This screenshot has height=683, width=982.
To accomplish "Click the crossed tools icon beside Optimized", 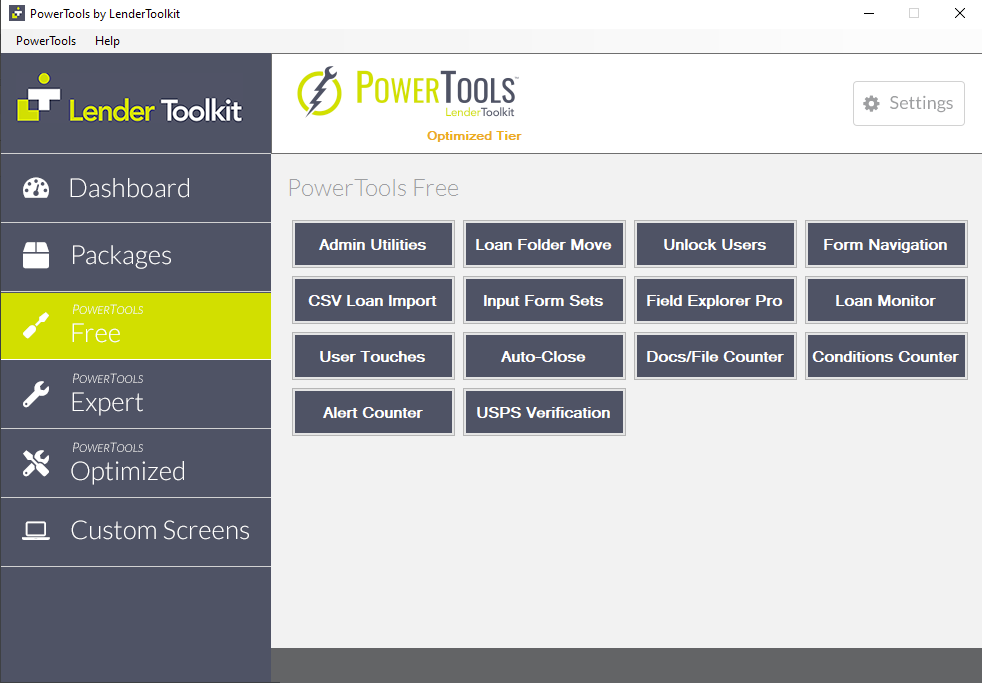I will point(36,463).
